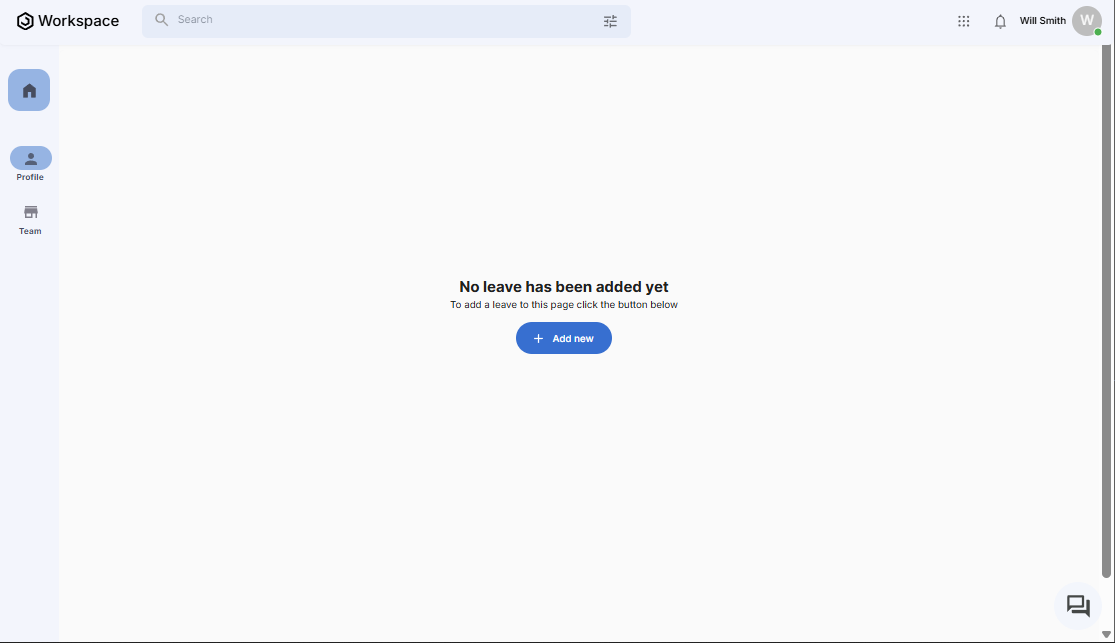Screen dimensions: 1115x643
Task: Click the Workspace hexagon logo icon
Action: click(25, 21)
